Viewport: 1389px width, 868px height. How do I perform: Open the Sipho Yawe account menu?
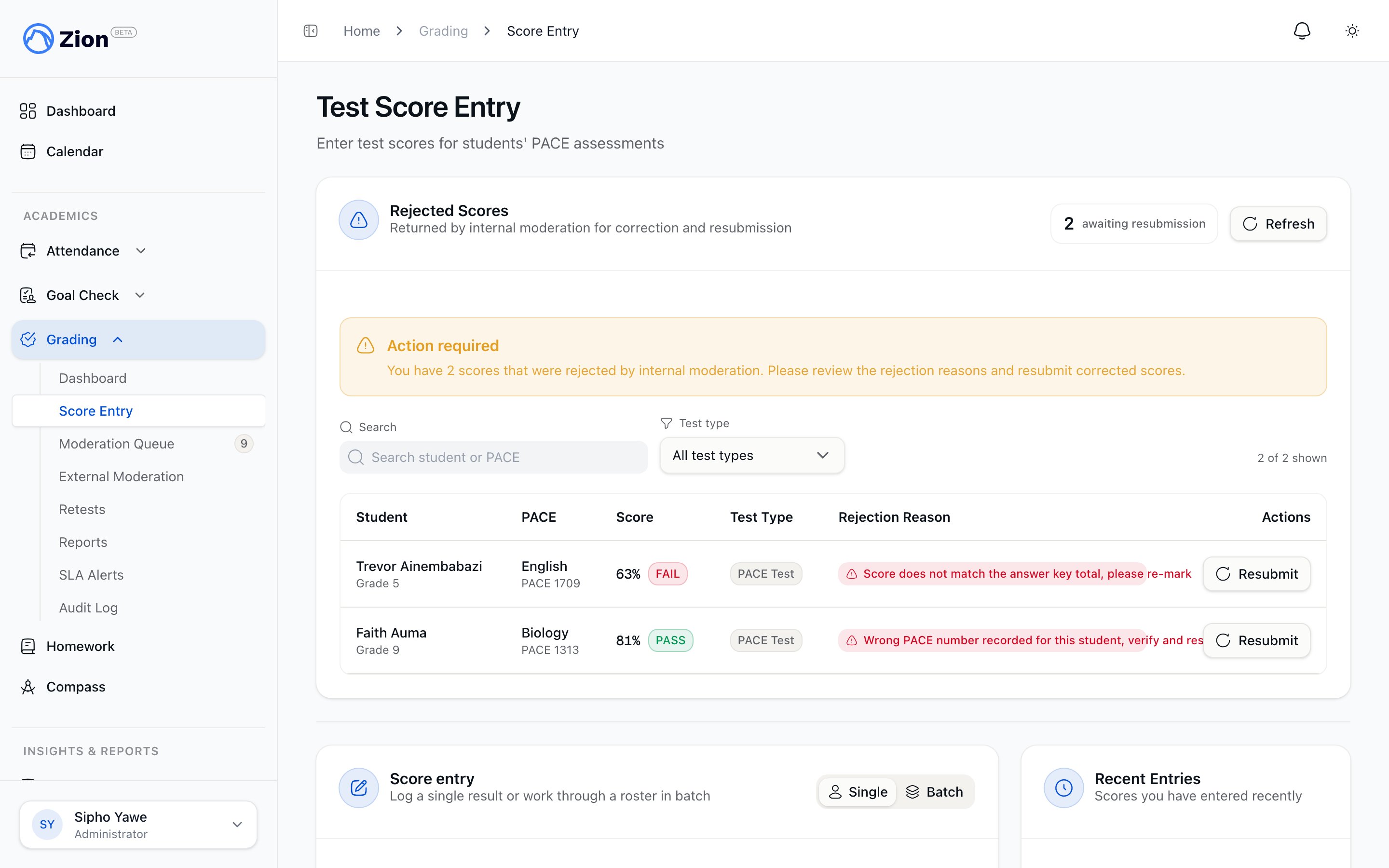[138, 825]
